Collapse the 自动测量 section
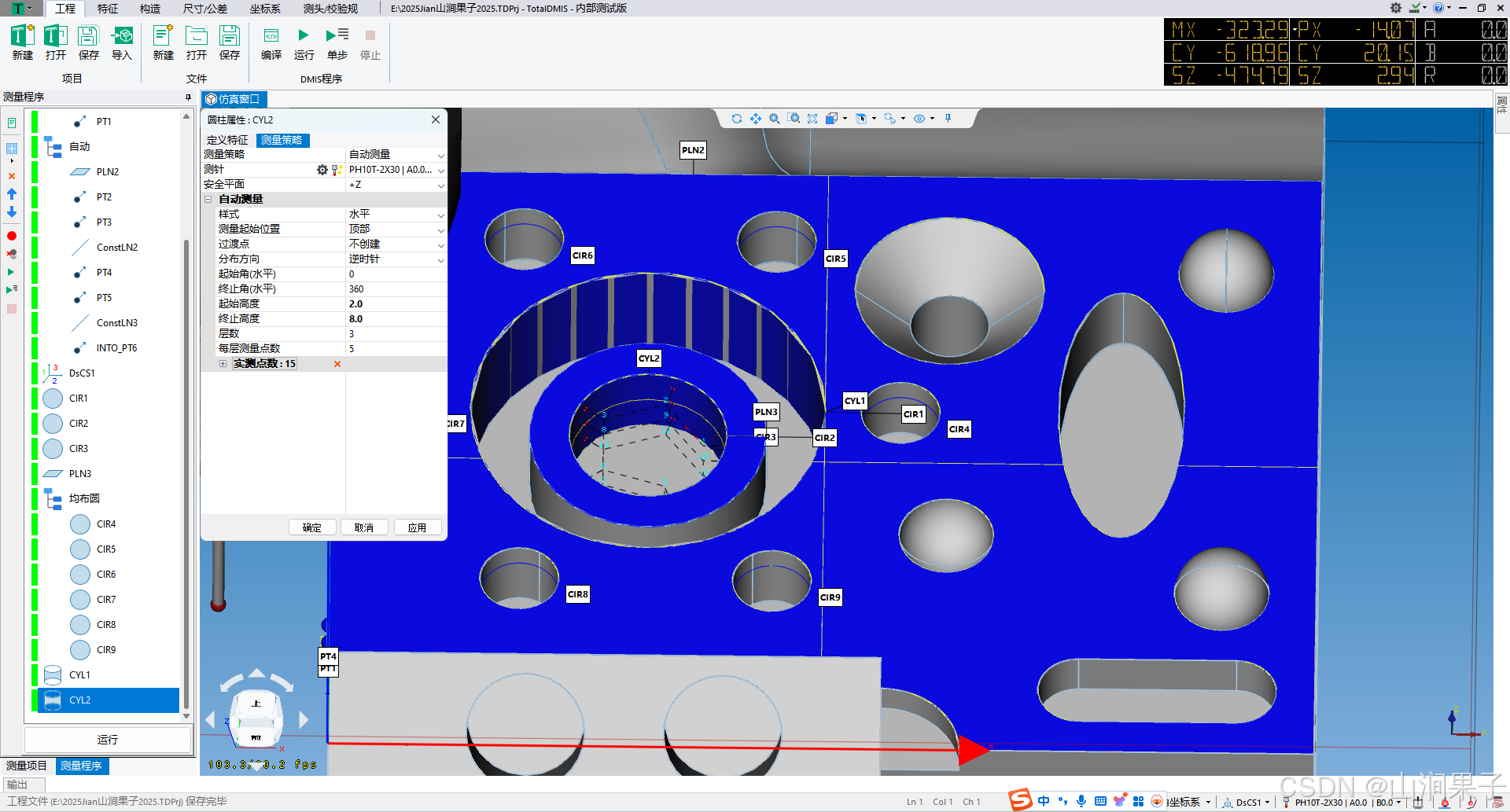 pos(208,200)
